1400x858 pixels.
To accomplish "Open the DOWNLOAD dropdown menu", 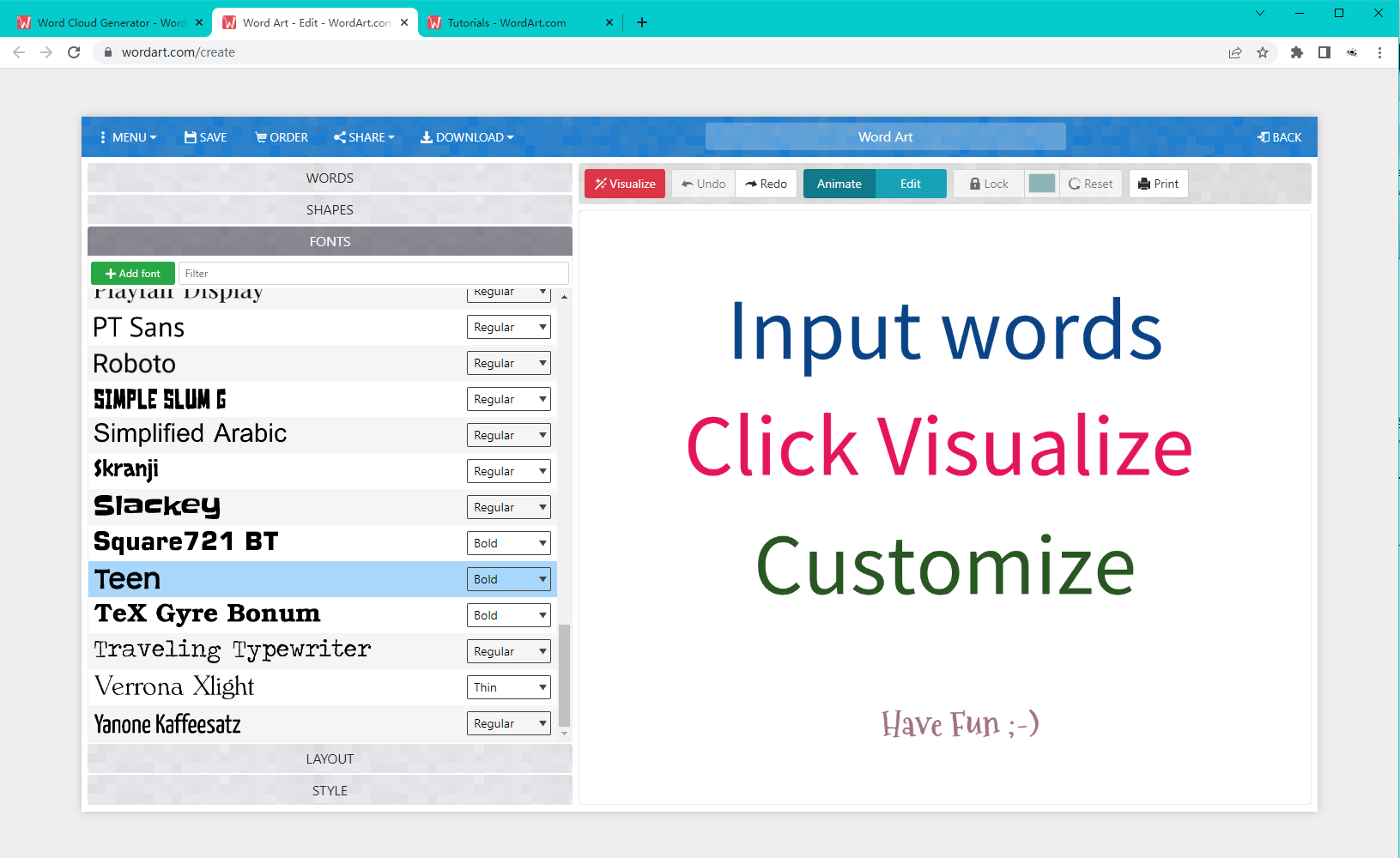I will point(467,137).
